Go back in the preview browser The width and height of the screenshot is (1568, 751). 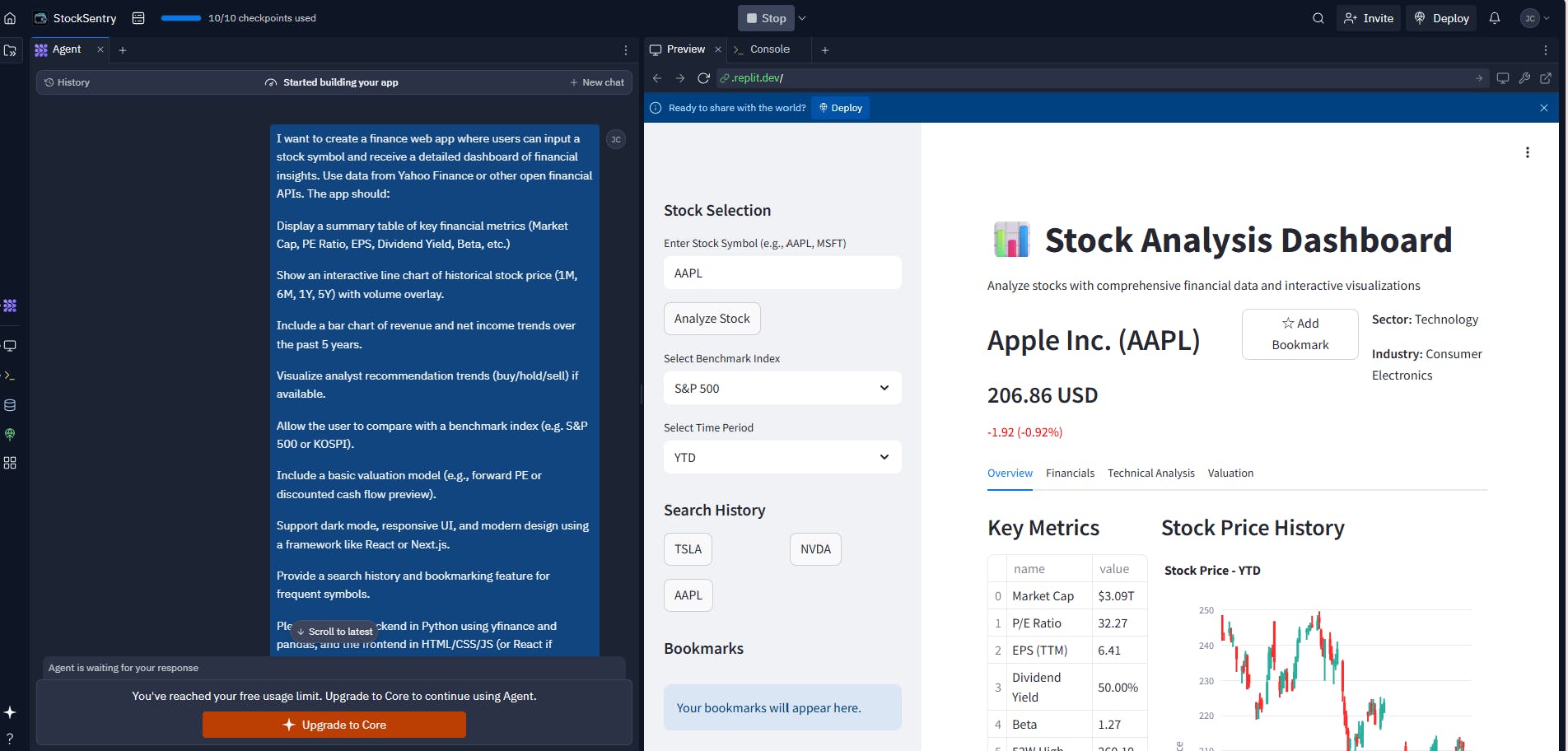pyautogui.click(x=657, y=78)
